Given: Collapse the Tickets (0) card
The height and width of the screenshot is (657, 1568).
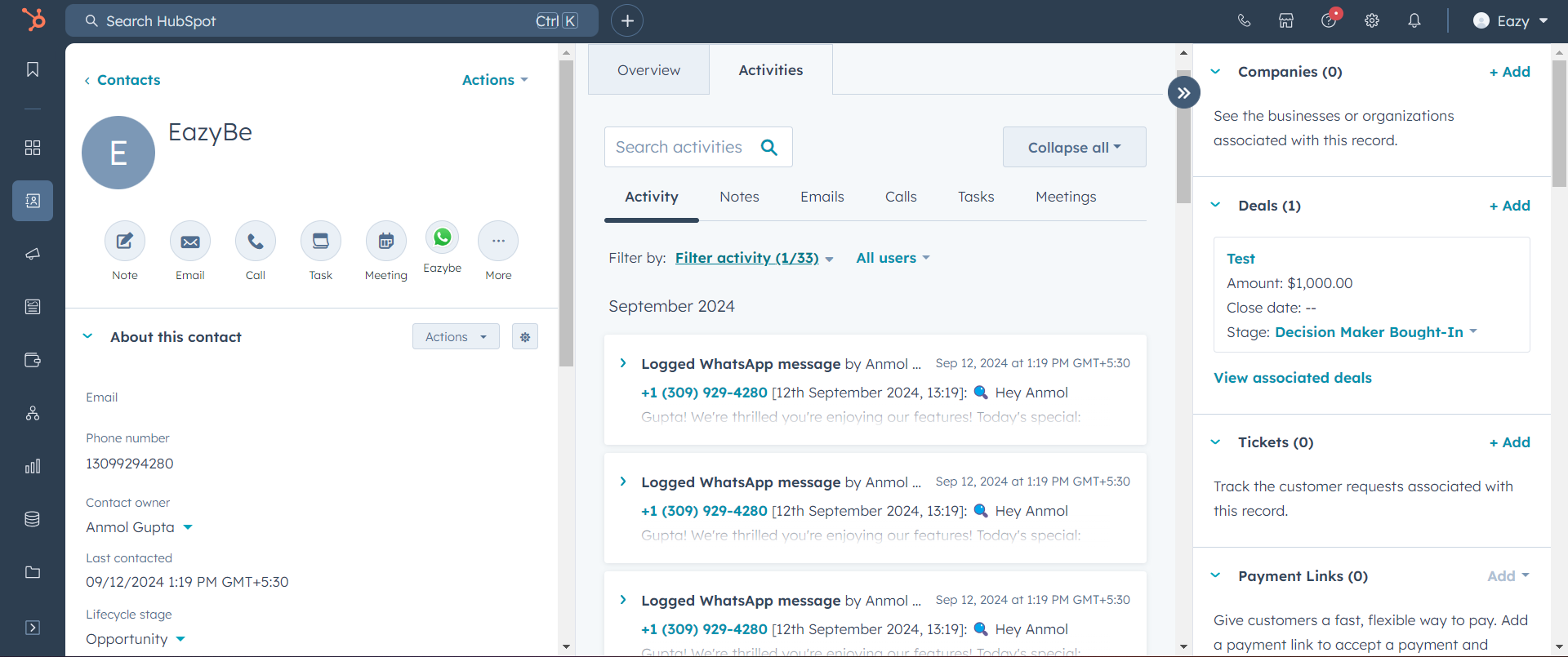Looking at the screenshot, I should tap(1215, 442).
